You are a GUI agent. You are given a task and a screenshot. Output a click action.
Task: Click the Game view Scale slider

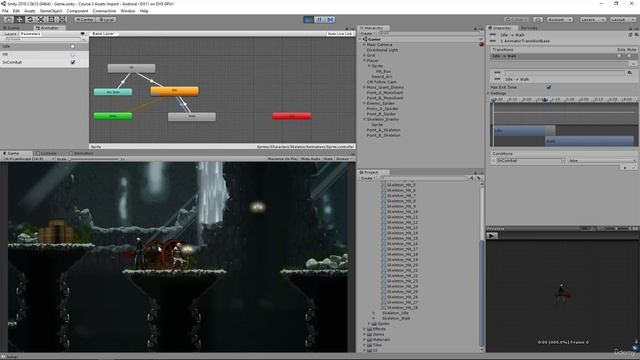(95, 159)
